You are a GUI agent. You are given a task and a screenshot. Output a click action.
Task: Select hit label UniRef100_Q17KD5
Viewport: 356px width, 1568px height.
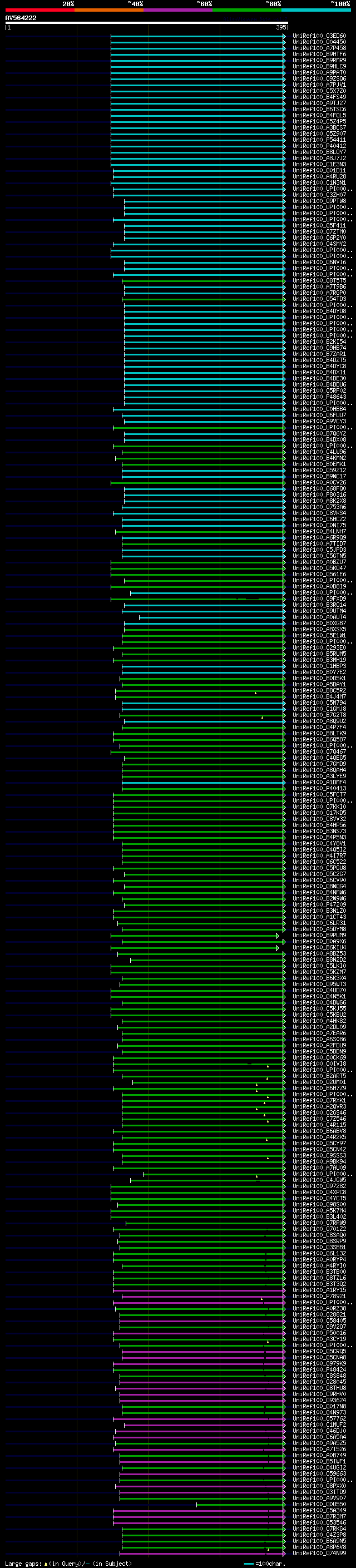click(319, 813)
